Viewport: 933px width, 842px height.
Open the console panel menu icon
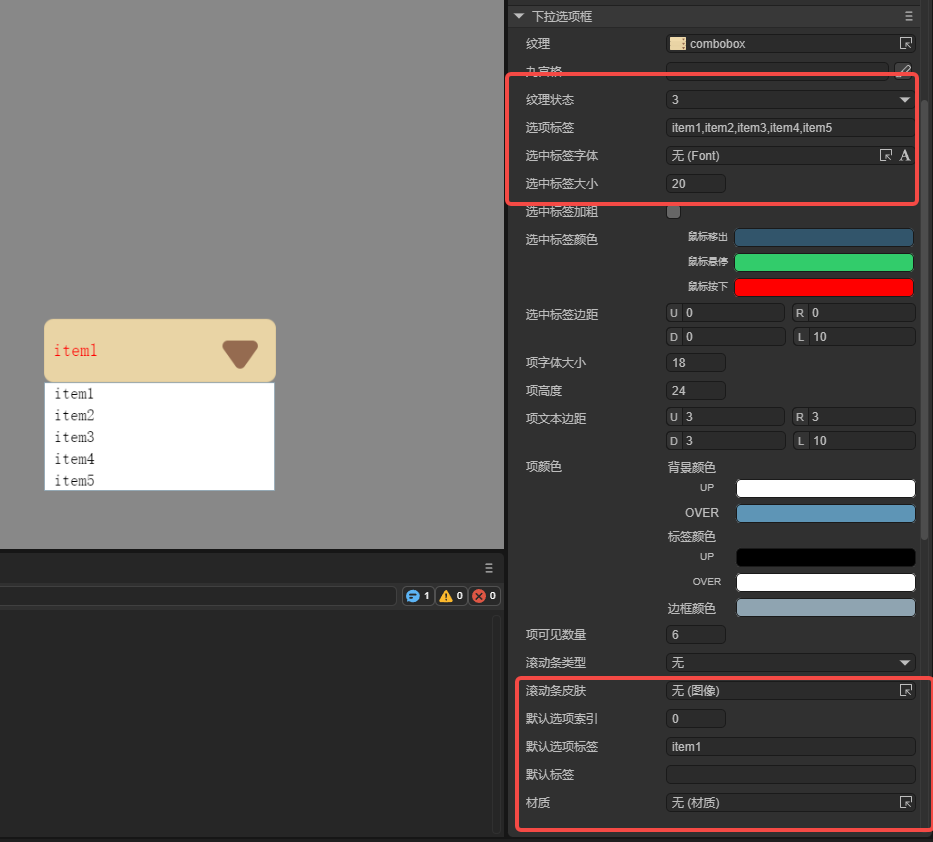[489, 567]
